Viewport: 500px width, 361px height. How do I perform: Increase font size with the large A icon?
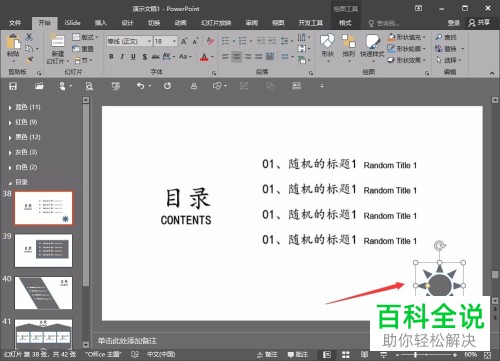click(184, 41)
